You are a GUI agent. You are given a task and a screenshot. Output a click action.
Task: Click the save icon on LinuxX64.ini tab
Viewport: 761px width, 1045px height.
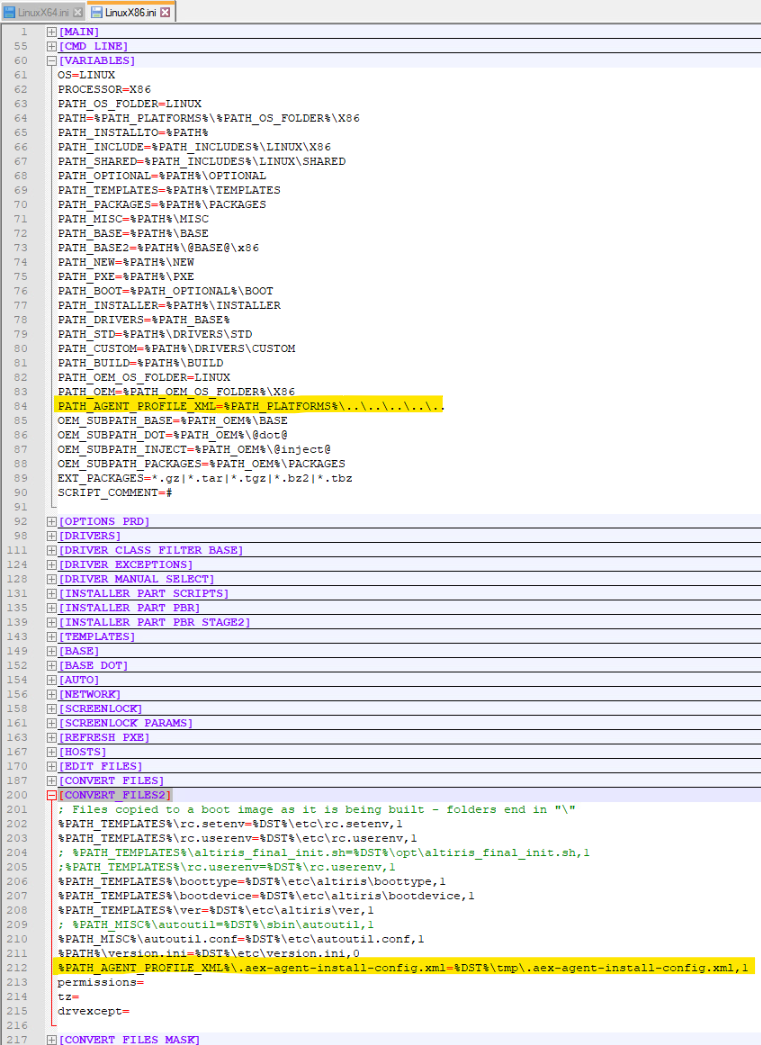(10, 12)
